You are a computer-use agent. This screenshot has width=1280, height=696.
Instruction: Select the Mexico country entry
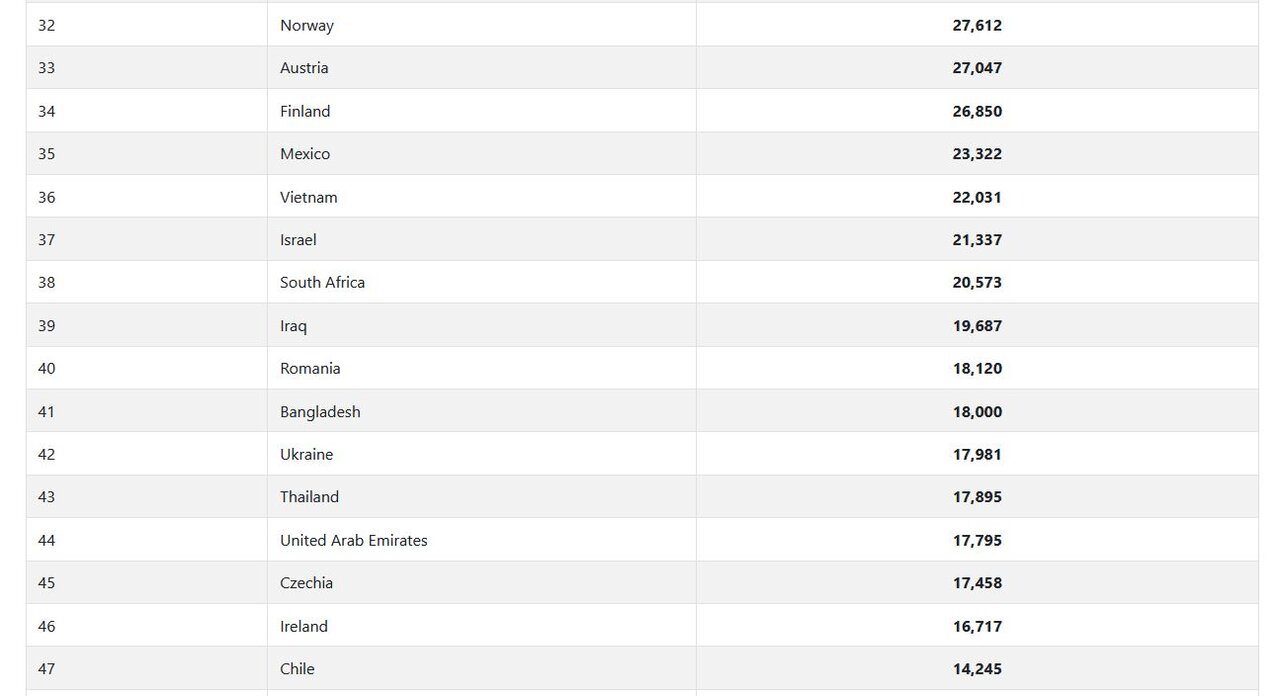click(305, 154)
